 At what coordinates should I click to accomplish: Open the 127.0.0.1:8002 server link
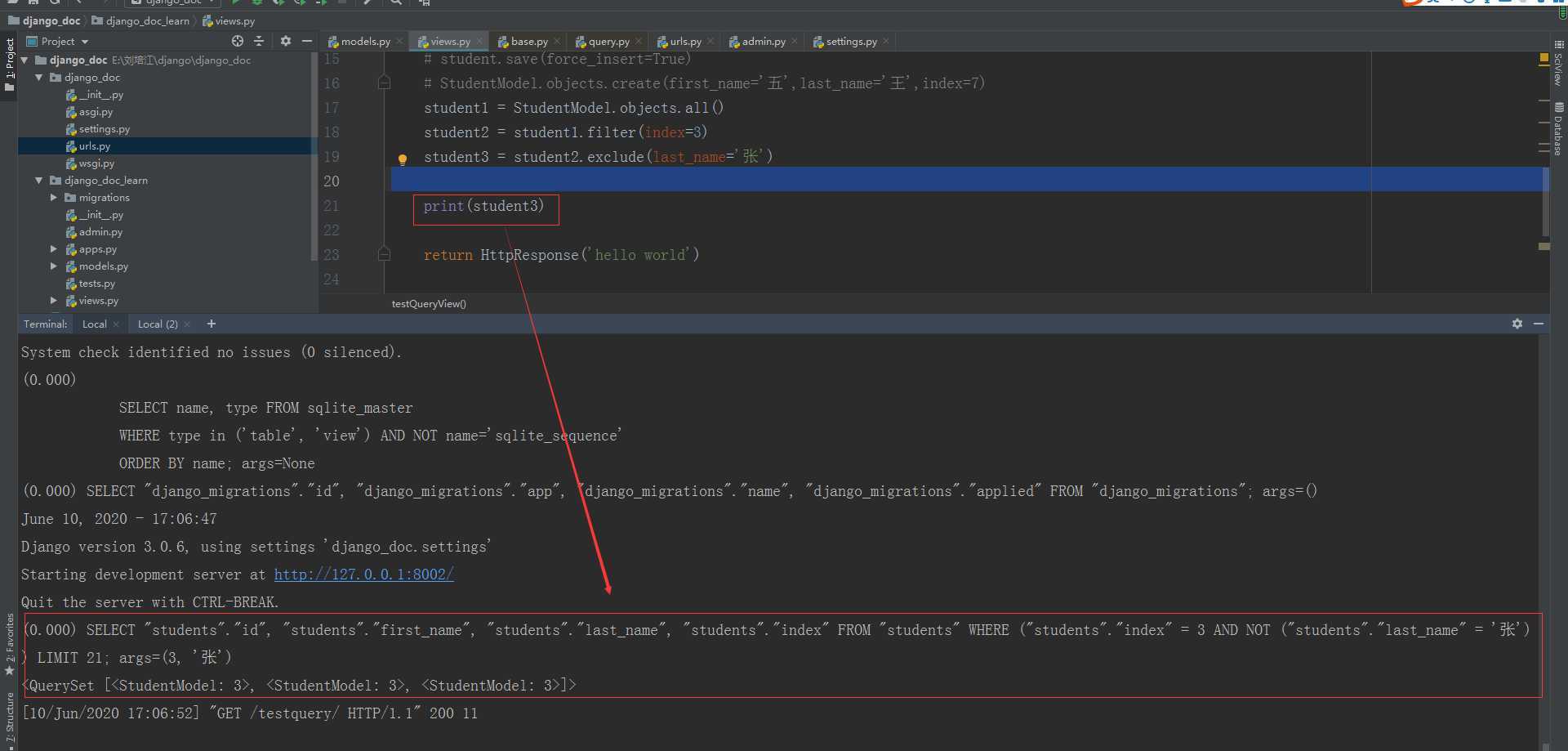(363, 574)
